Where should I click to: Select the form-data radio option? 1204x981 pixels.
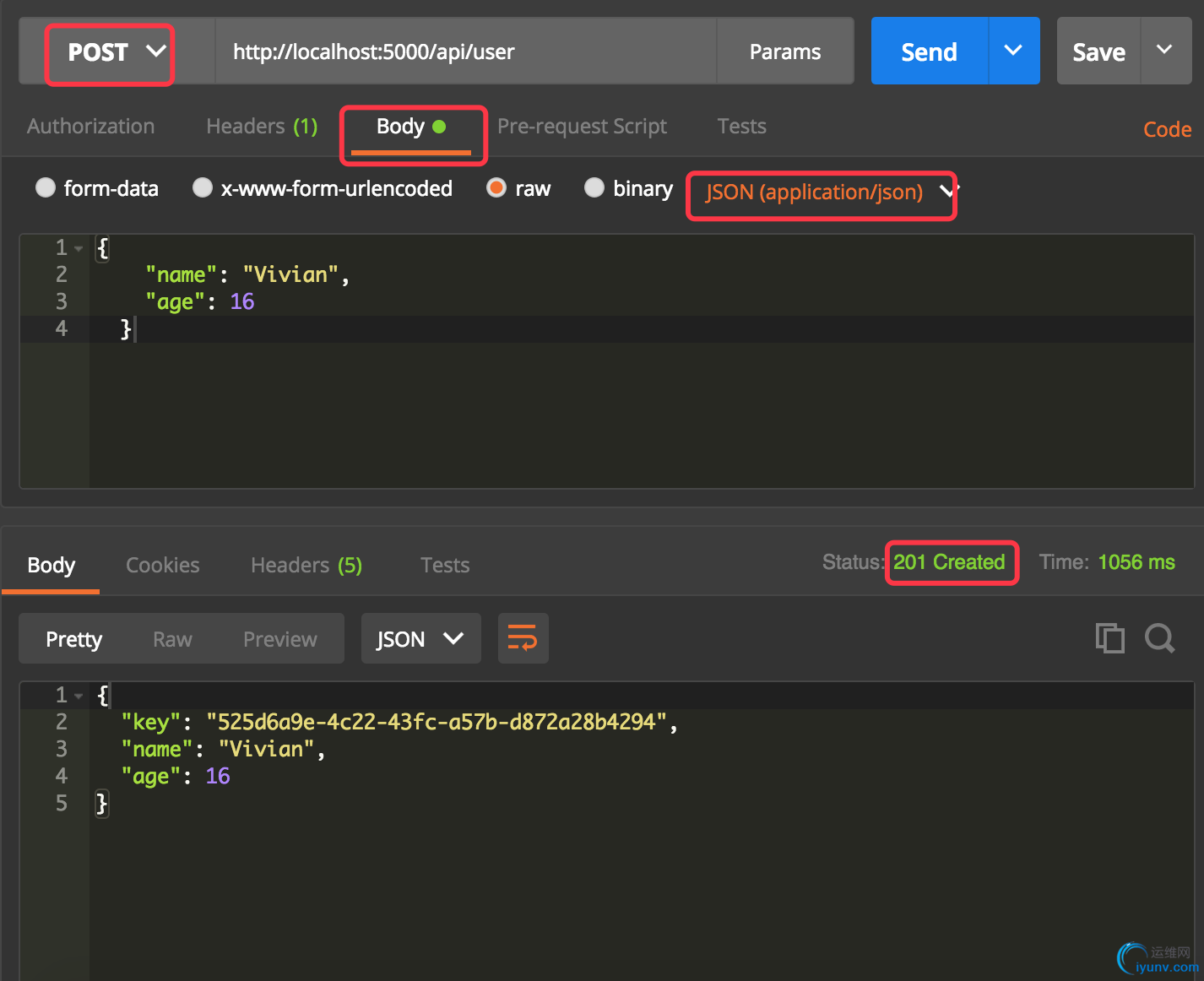pyautogui.click(x=46, y=187)
